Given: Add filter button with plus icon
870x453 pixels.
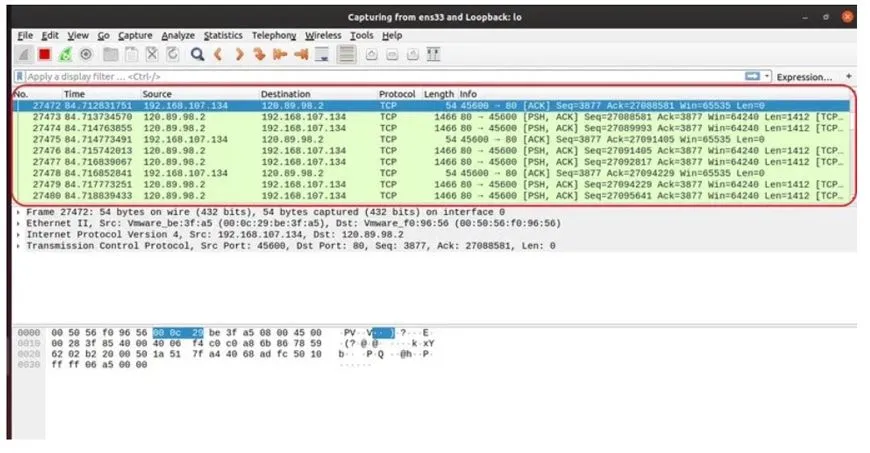Looking at the screenshot, I should click(848, 76).
